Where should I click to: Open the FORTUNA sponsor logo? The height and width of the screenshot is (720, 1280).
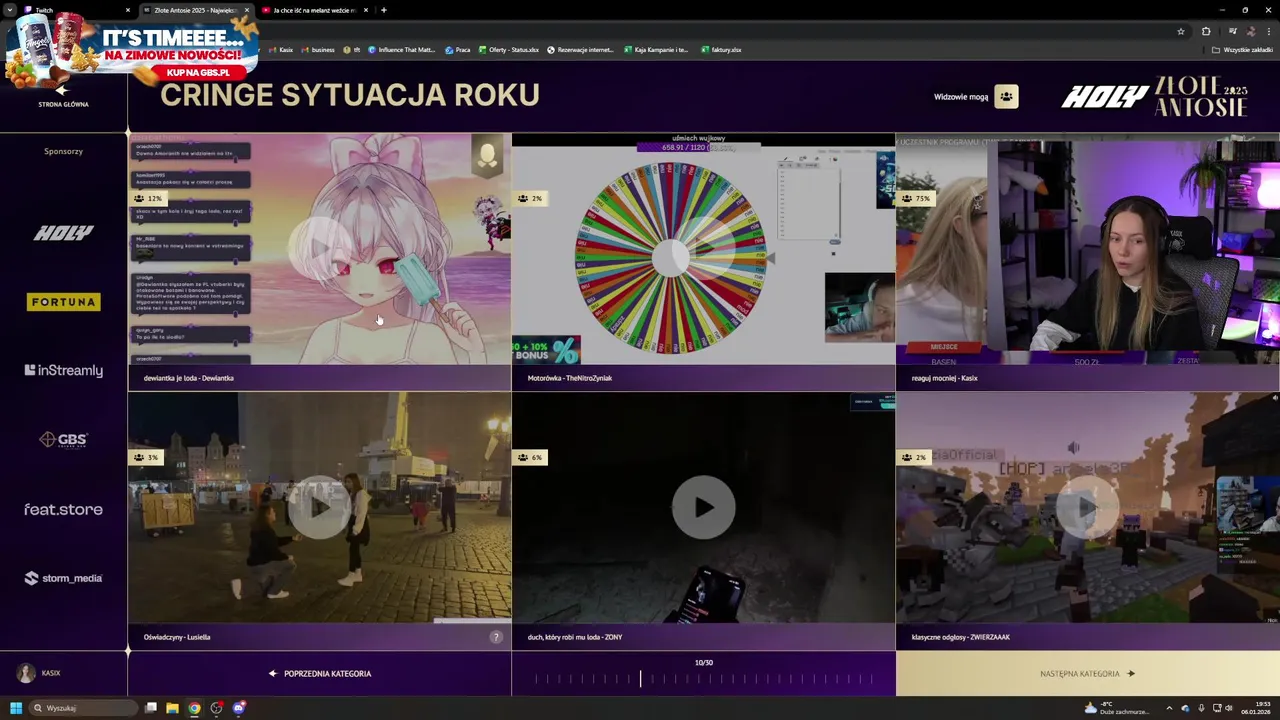pyautogui.click(x=64, y=302)
